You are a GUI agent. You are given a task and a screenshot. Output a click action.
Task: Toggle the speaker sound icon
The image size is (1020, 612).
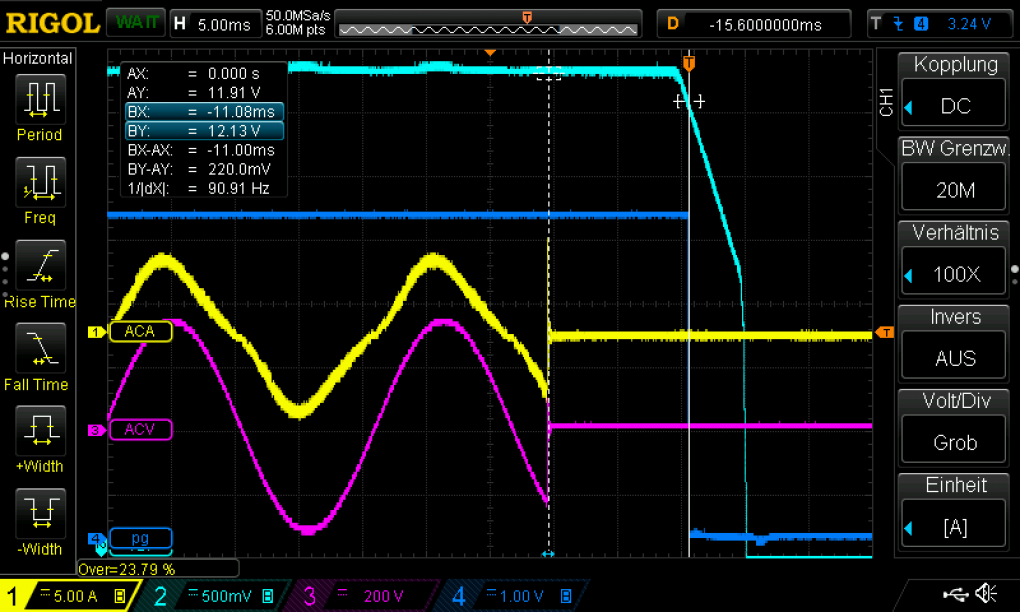point(987,593)
